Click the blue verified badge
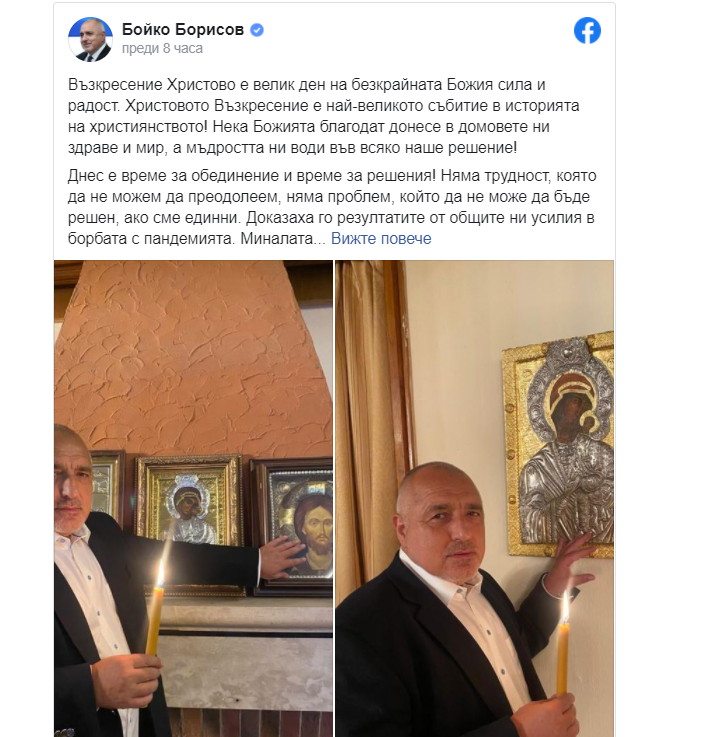This screenshot has width=708, height=737. tap(257, 30)
